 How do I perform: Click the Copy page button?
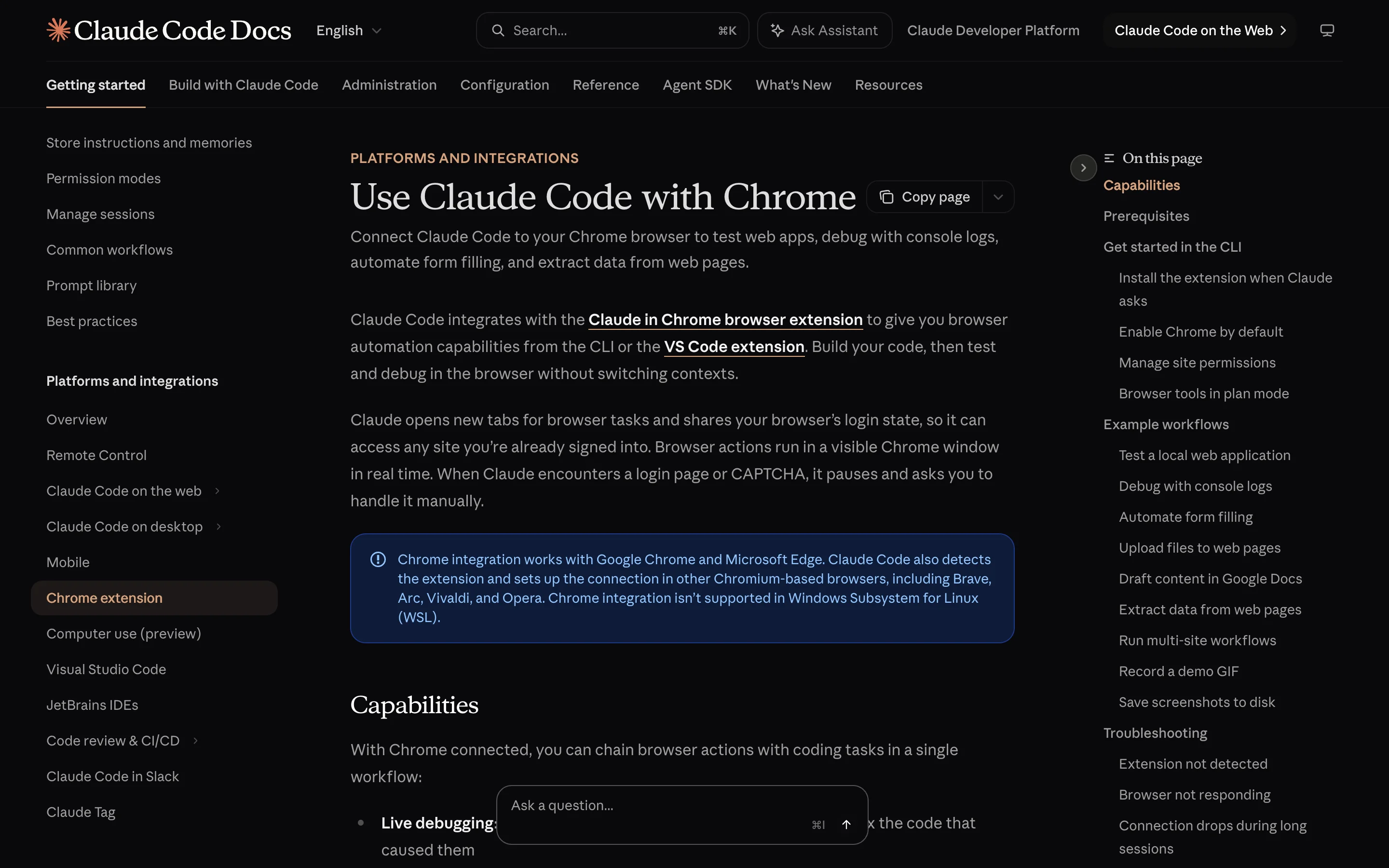tap(925, 197)
